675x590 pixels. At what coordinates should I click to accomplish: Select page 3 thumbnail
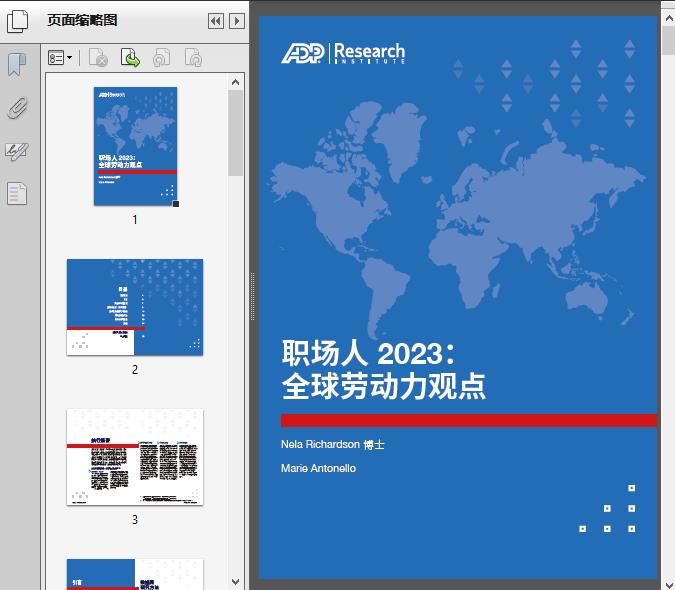pyautogui.click(x=135, y=457)
